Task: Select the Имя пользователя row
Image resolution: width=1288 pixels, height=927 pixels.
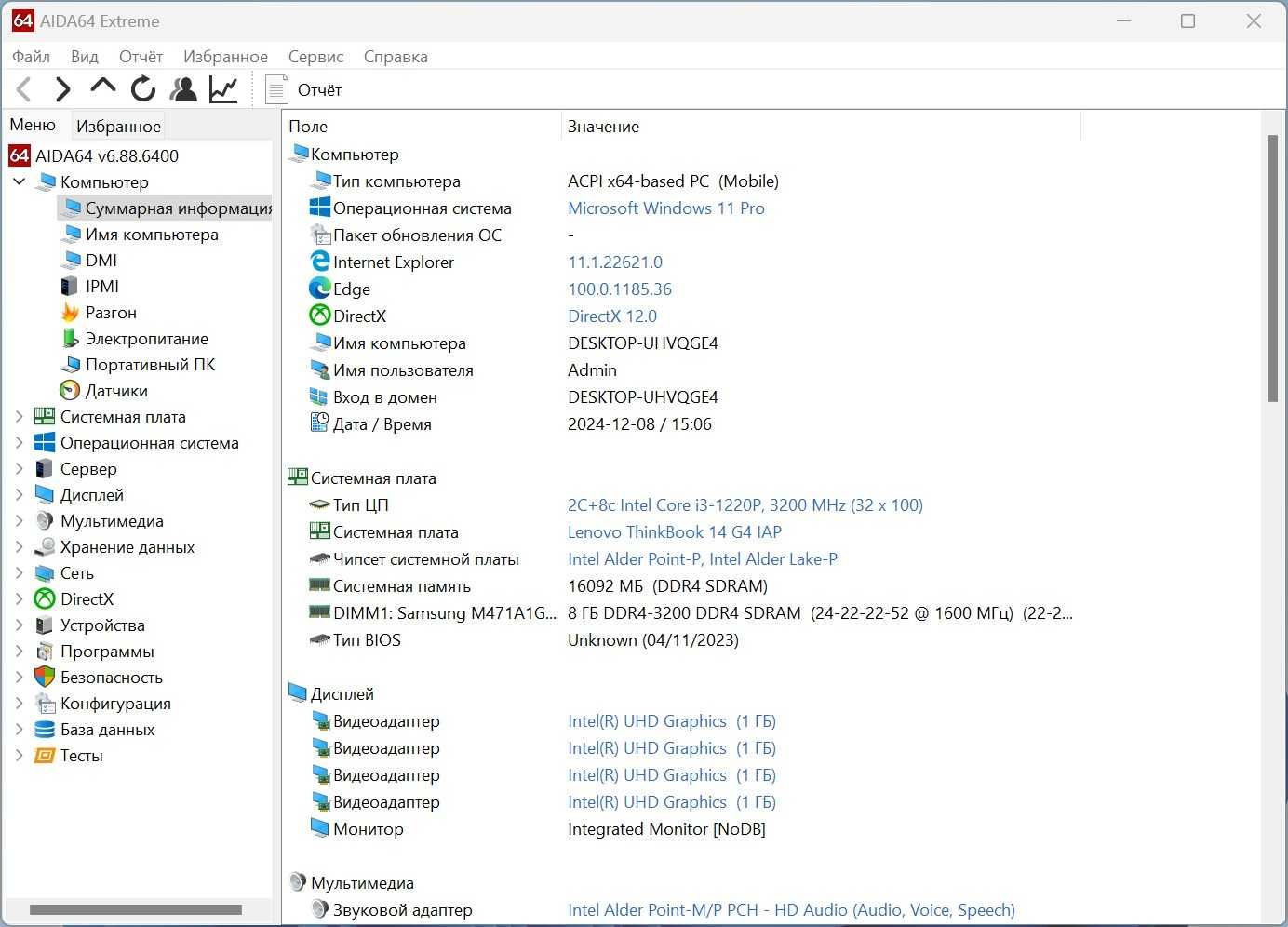Action: [x=462, y=370]
